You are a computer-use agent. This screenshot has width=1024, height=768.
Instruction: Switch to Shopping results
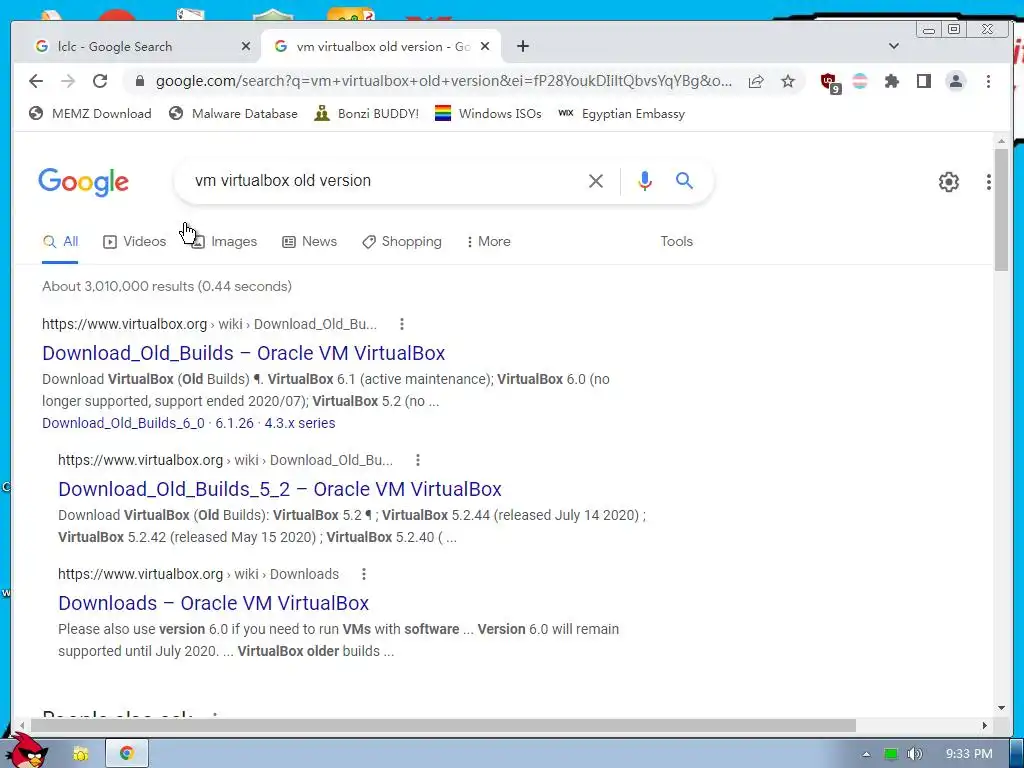(x=402, y=242)
